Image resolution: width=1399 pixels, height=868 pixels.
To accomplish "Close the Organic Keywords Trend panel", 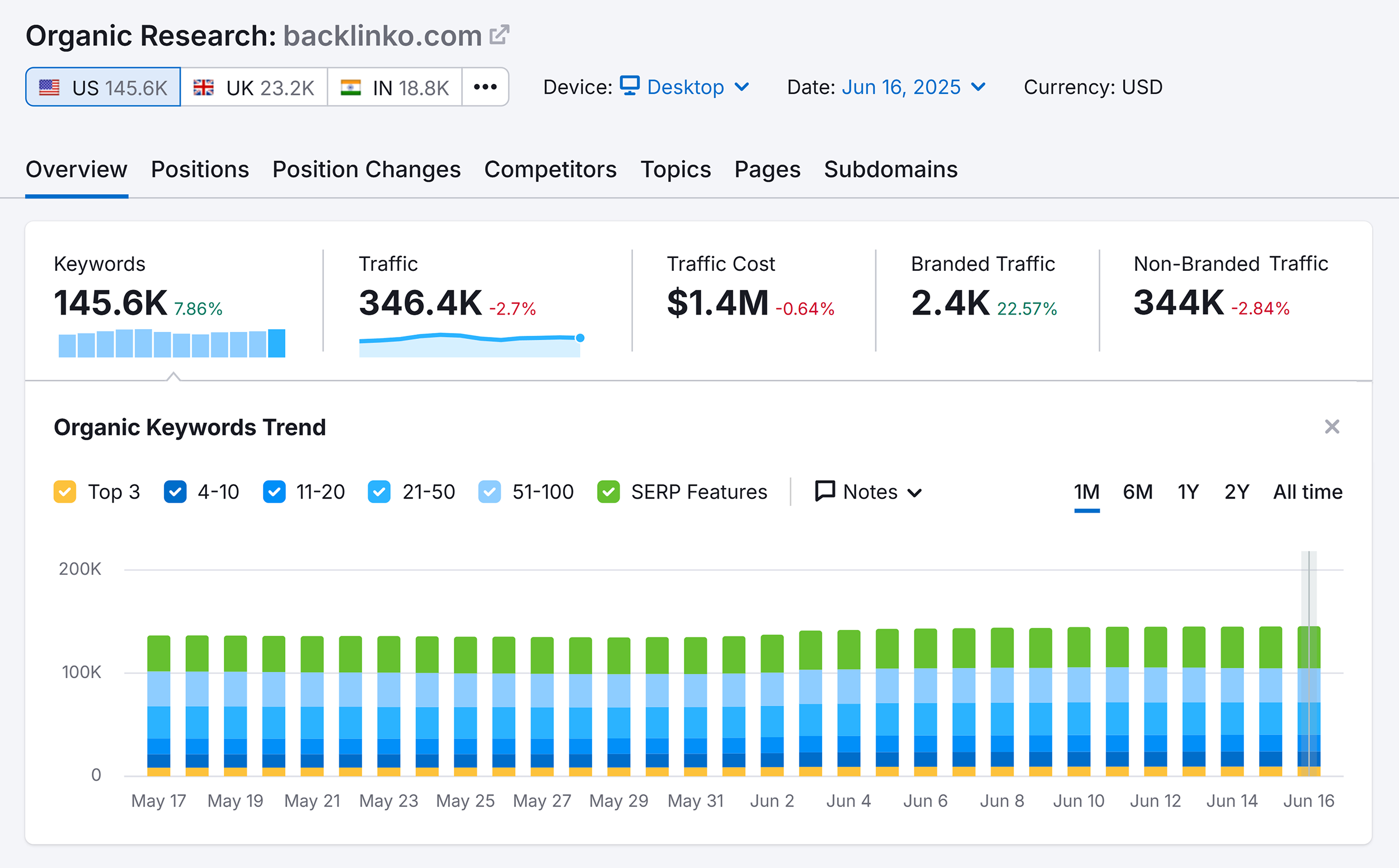I will pos(1332,427).
